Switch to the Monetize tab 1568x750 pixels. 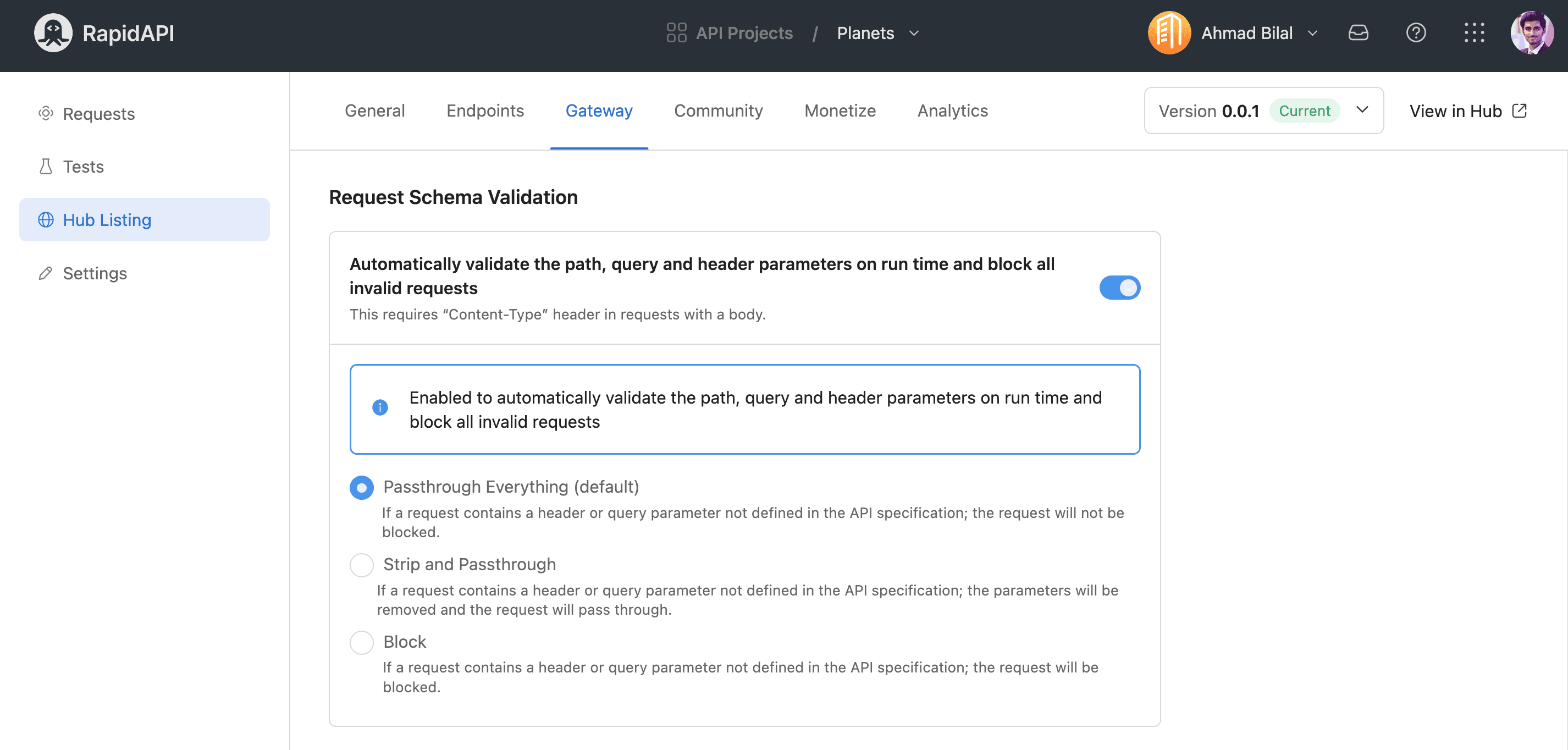coord(840,110)
